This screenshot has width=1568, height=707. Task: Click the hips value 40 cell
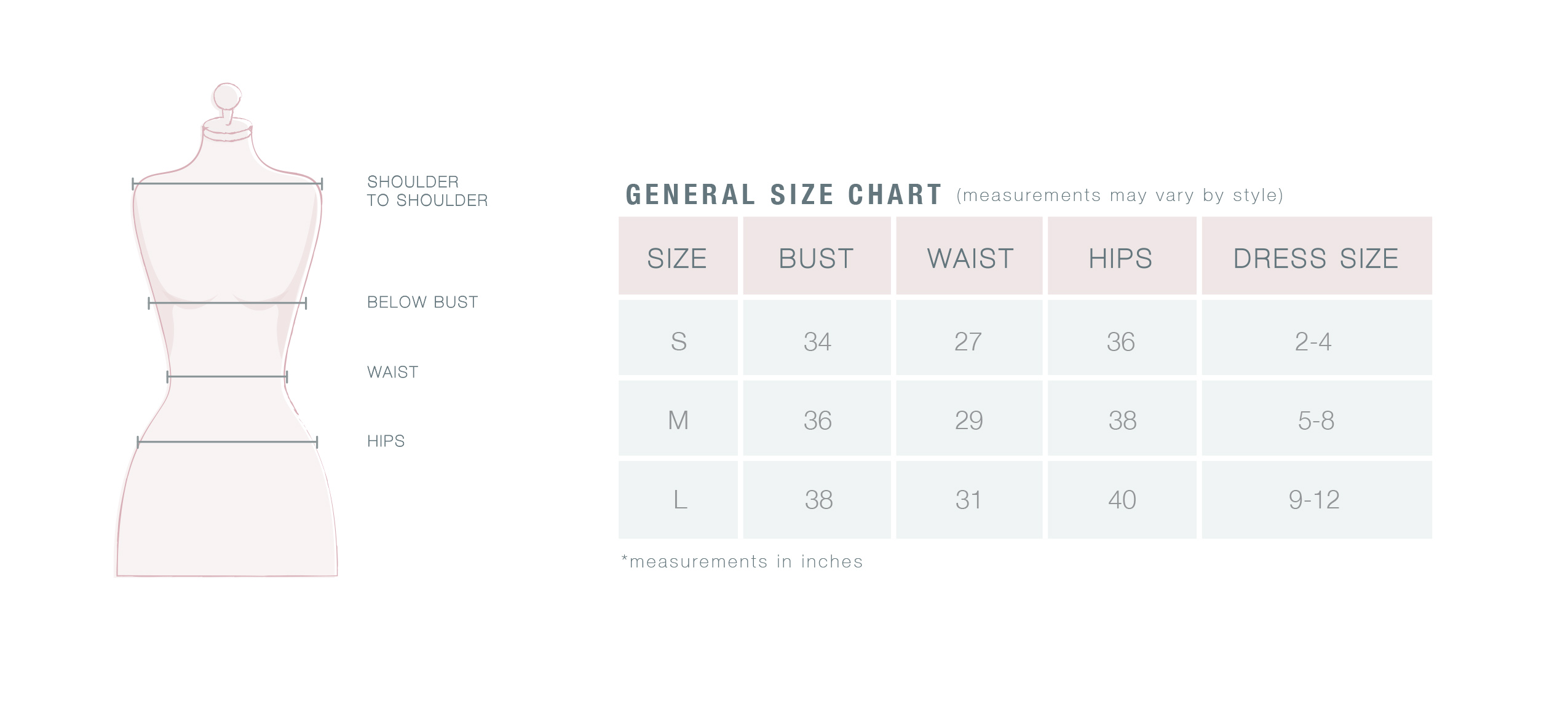(1122, 499)
